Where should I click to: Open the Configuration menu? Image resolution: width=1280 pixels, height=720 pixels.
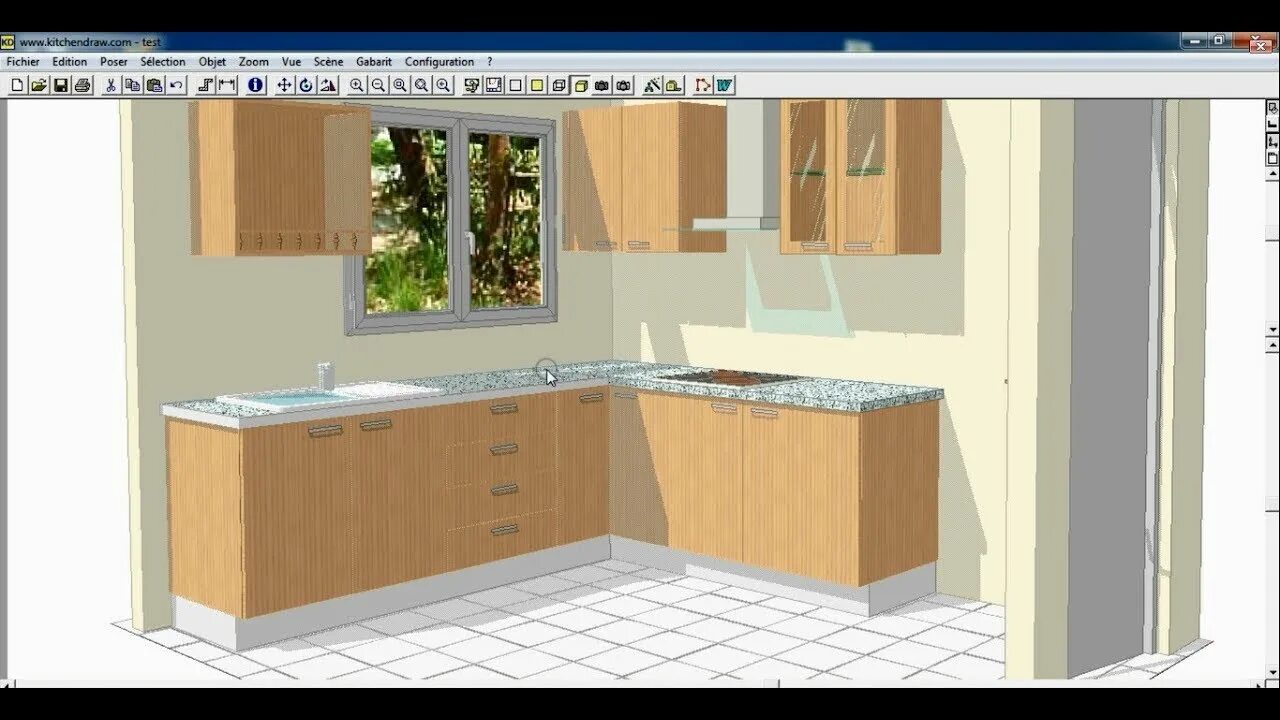point(440,61)
